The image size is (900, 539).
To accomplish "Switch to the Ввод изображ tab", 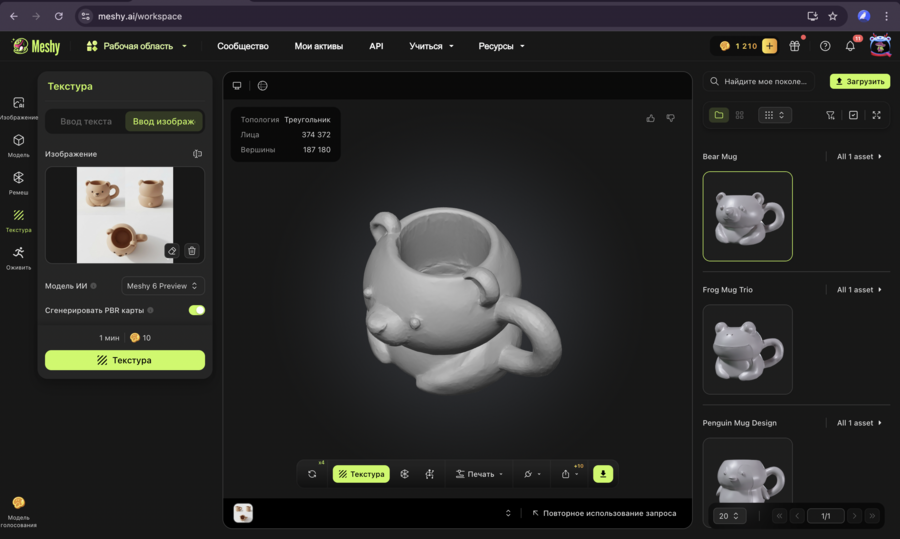I will pyautogui.click(x=164, y=121).
